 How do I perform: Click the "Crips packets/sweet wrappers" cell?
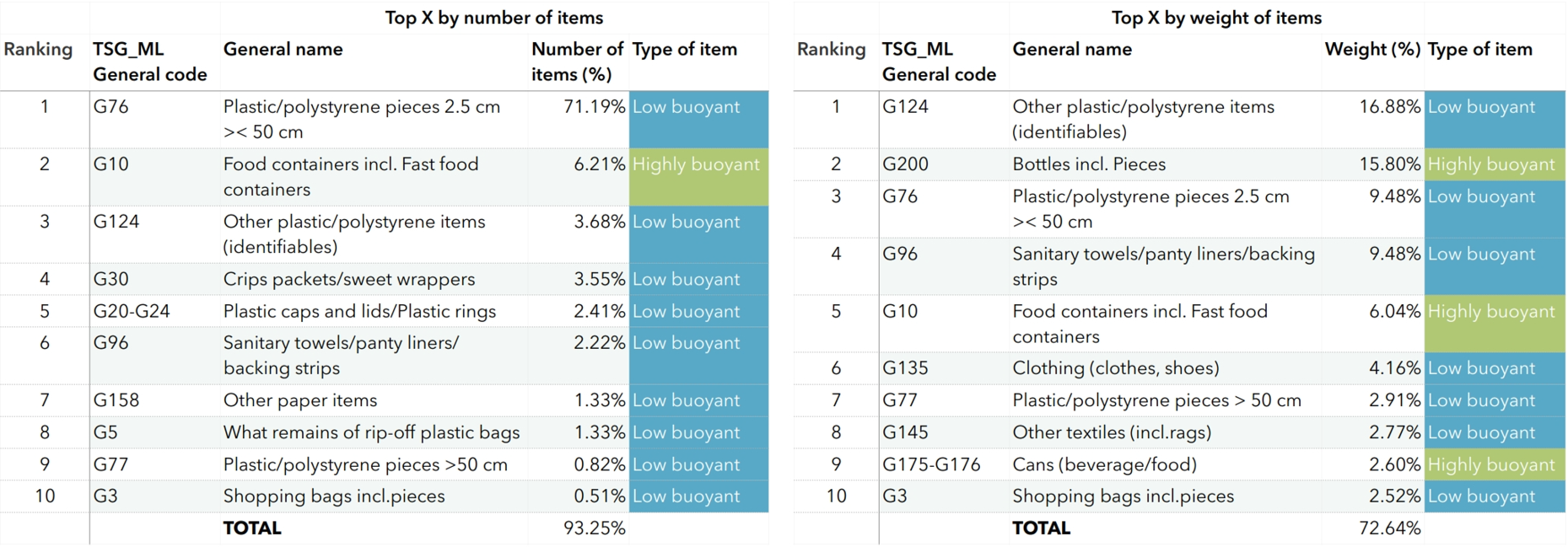point(348,279)
